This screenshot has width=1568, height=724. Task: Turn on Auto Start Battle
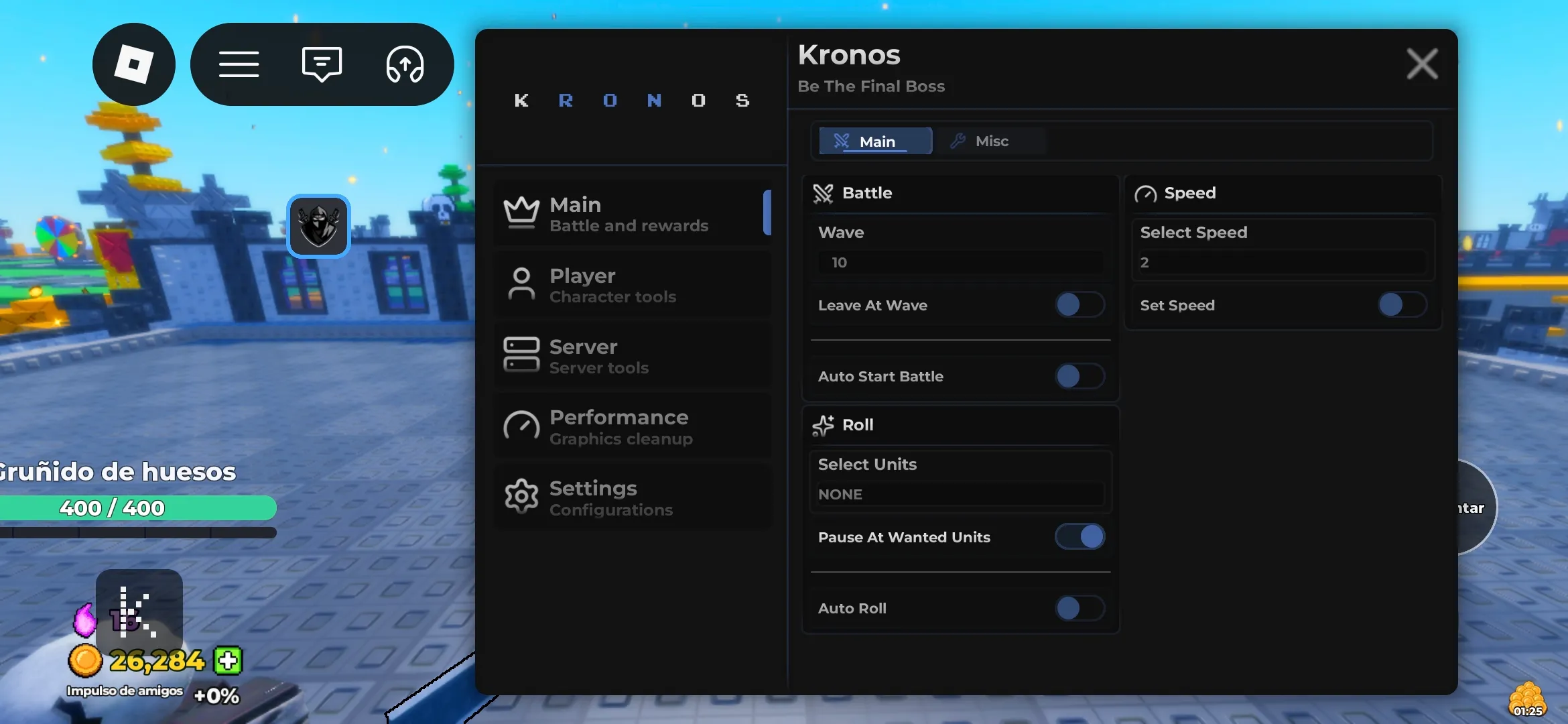tap(1080, 376)
